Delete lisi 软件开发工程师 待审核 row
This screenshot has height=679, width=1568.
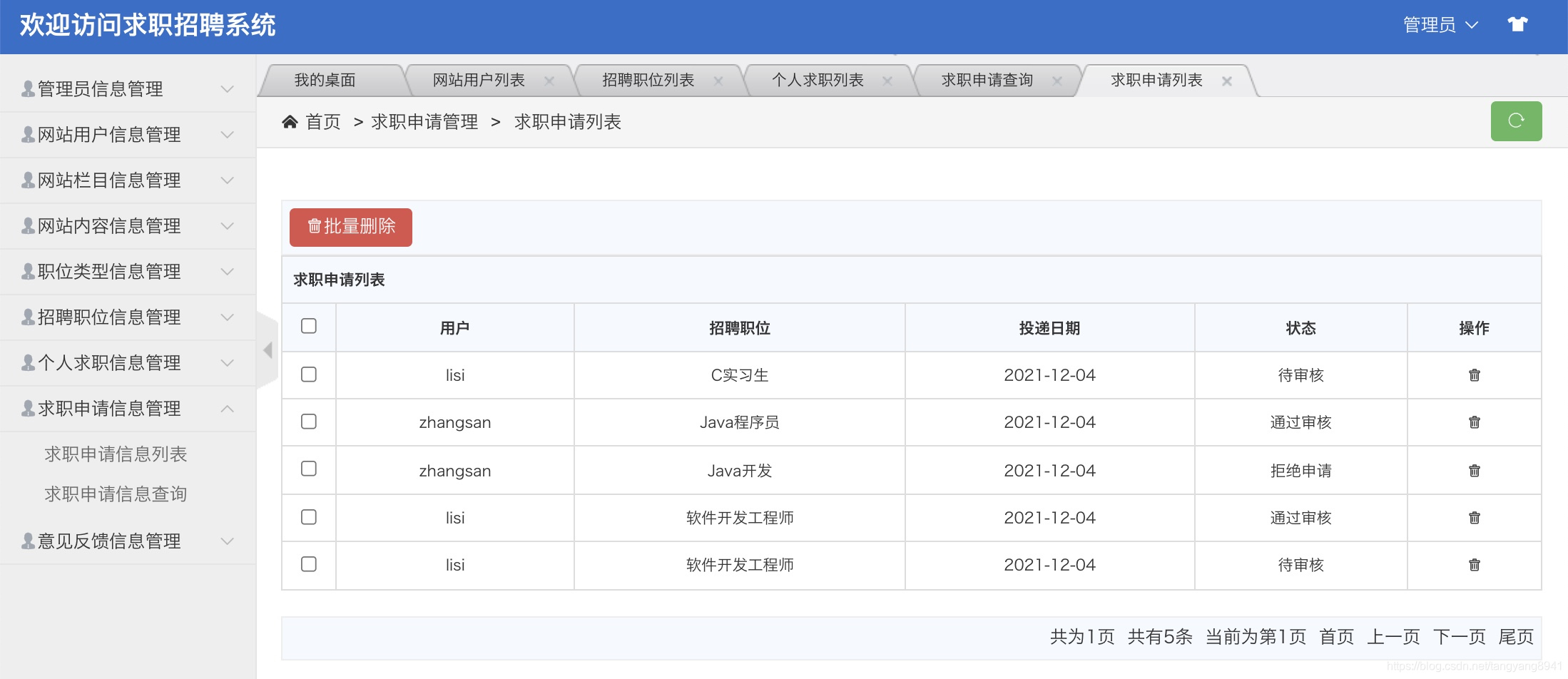(x=1475, y=565)
